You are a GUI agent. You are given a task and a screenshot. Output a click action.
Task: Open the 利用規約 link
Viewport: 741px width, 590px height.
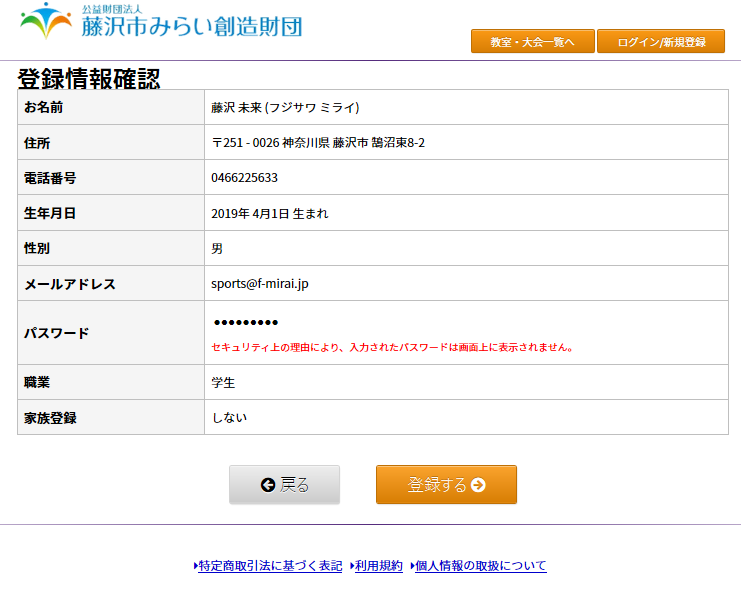tap(379, 566)
